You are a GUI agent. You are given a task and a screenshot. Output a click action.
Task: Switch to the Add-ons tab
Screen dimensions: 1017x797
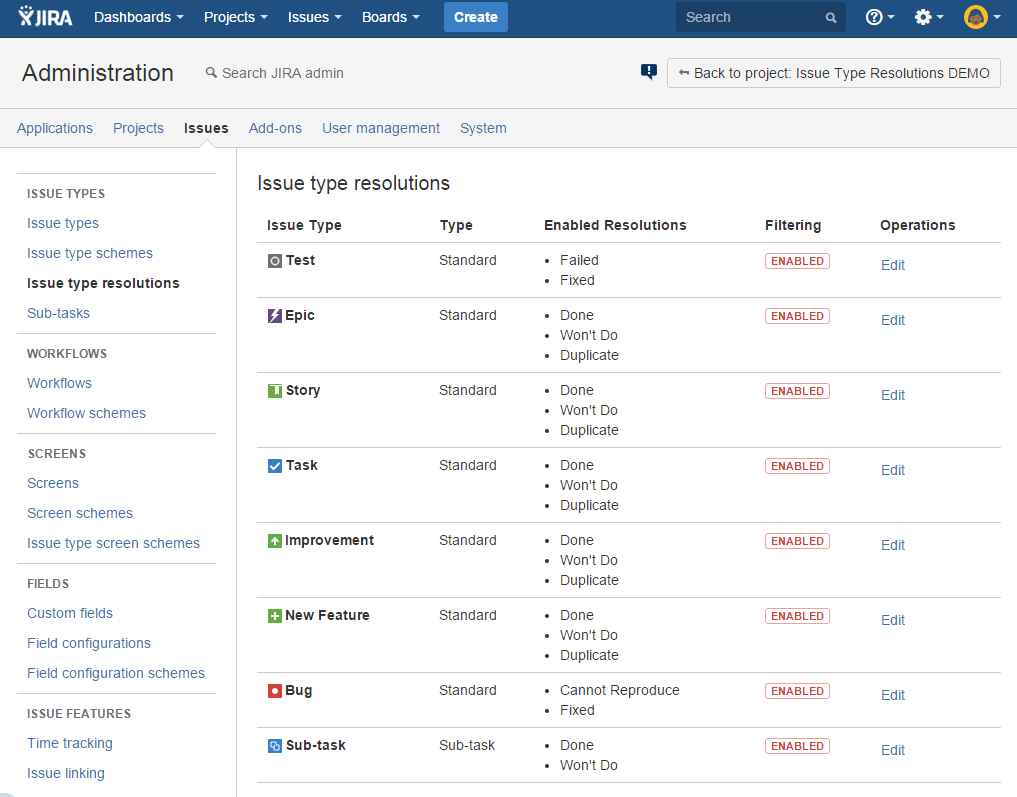275,128
